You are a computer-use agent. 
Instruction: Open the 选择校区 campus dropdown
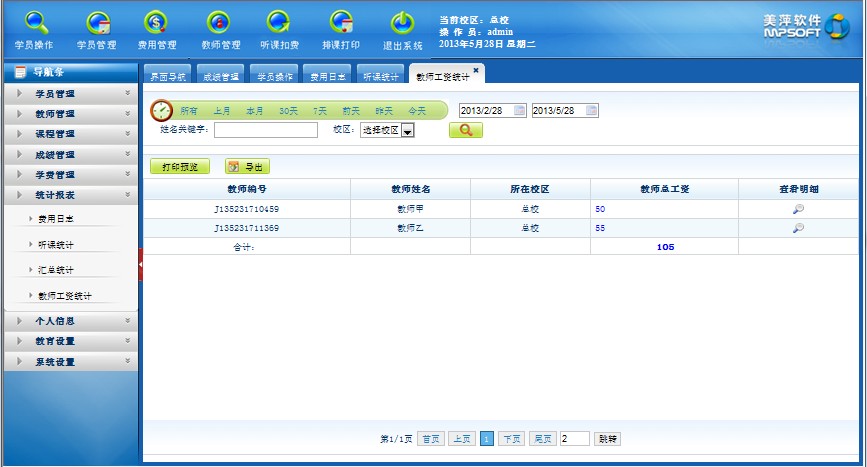408,131
